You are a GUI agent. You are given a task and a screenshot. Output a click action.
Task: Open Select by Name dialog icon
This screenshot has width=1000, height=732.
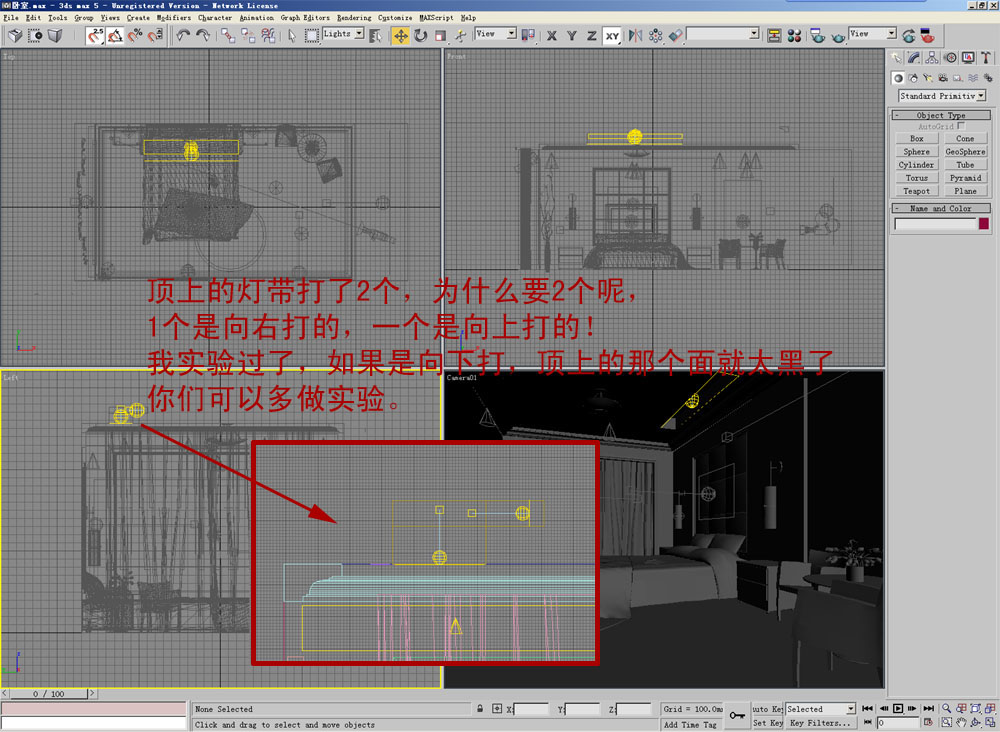click(x=376, y=36)
